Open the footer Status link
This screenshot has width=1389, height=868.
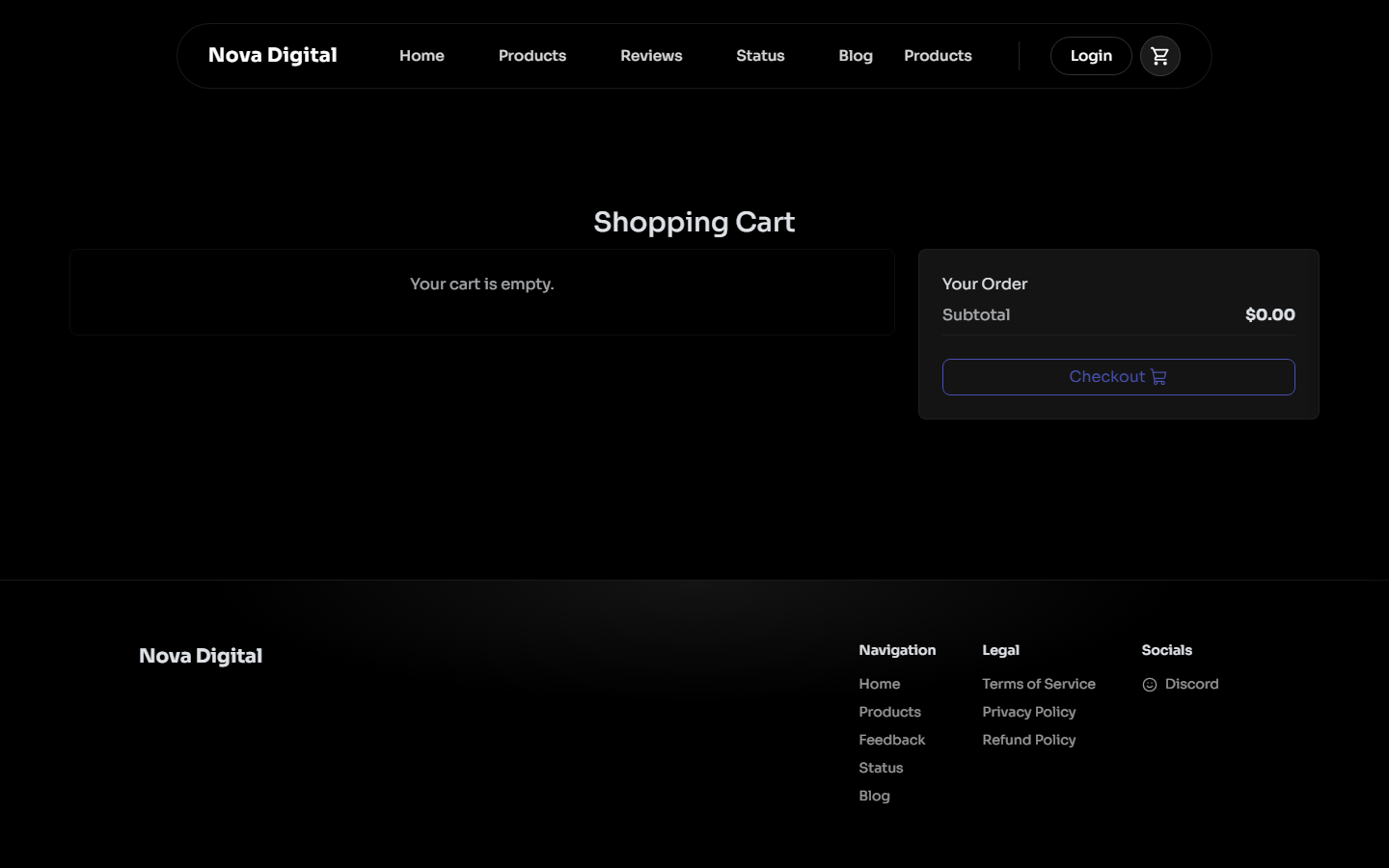[x=882, y=768]
